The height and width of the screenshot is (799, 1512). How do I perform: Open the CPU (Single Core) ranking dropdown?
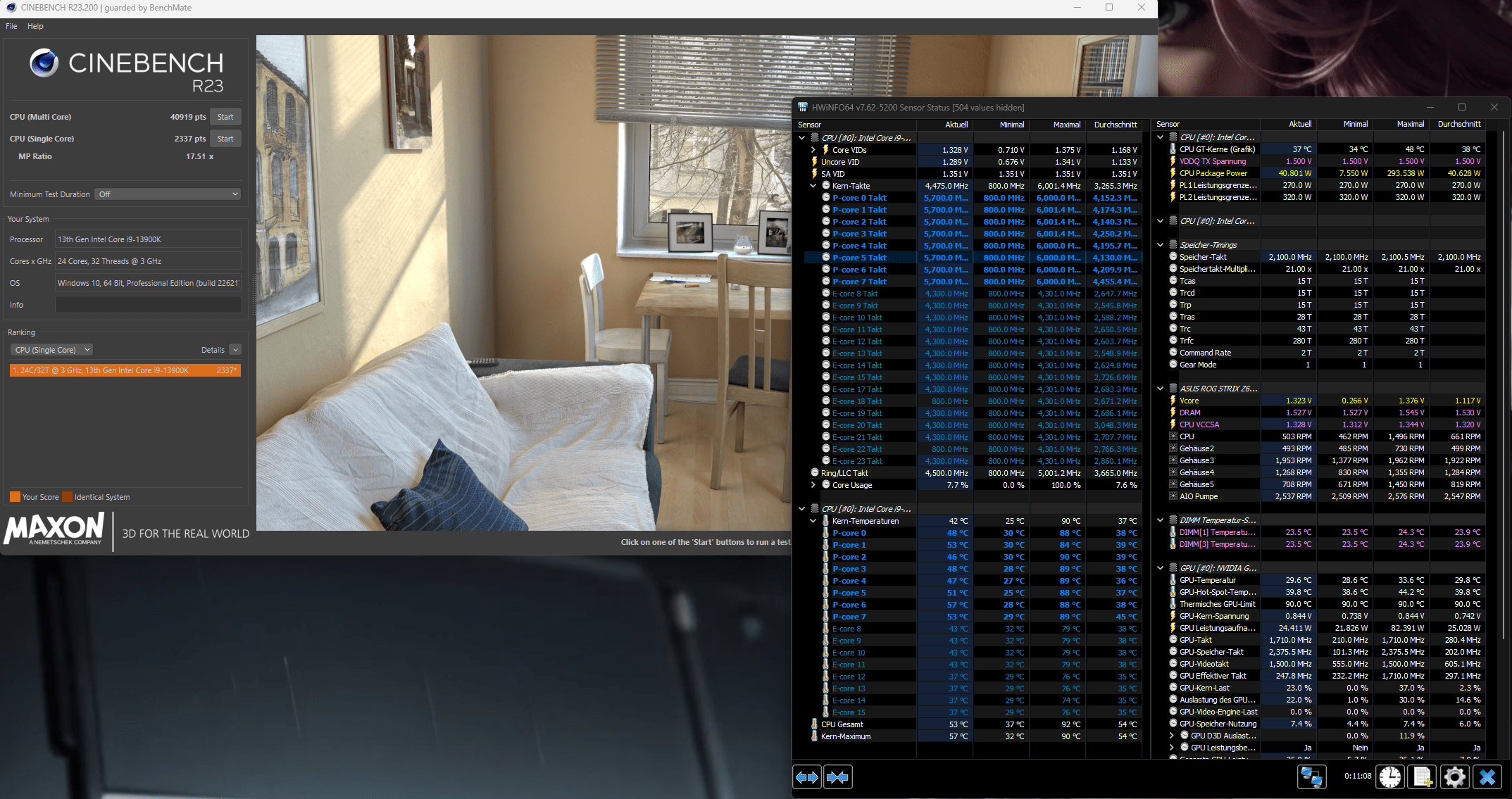pyautogui.click(x=51, y=350)
